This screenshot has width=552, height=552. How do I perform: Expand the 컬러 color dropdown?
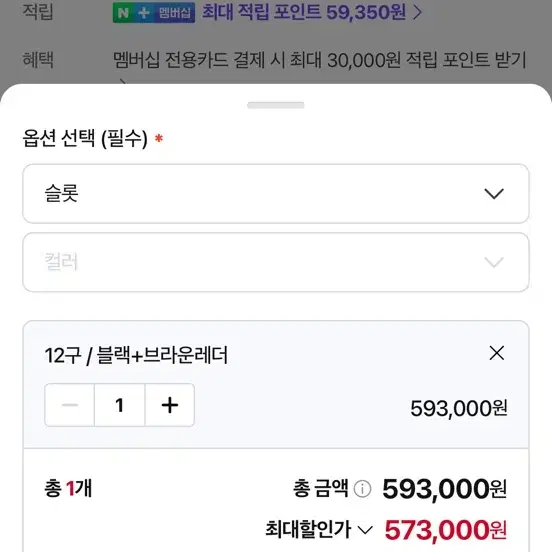coord(276,262)
